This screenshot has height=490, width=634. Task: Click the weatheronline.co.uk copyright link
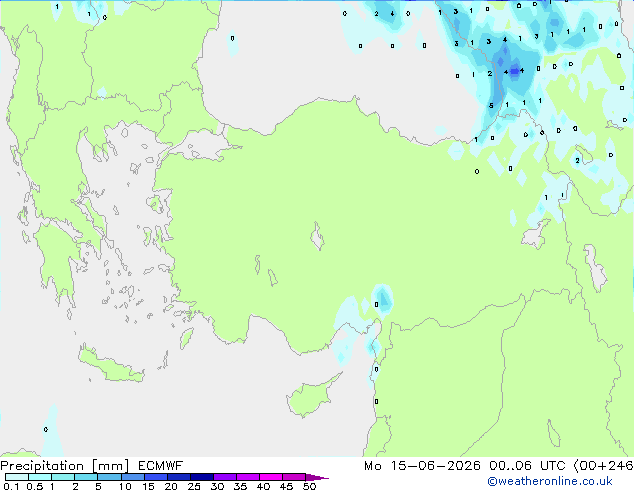pyautogui.click(x=549, y=481)
